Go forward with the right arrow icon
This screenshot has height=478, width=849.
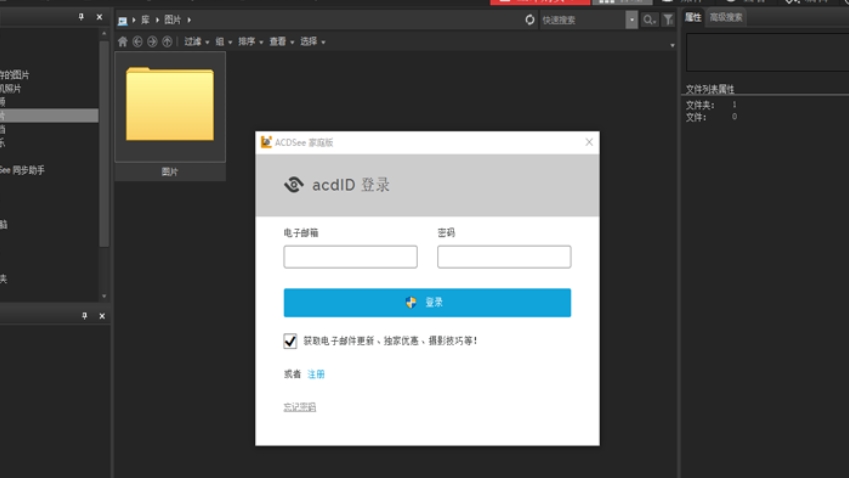(x=152, y=42)
